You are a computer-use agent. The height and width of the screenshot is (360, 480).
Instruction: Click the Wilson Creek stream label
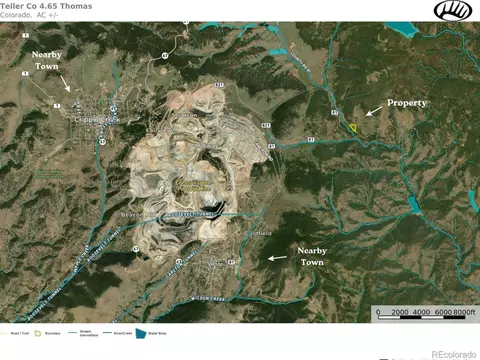[208, 298]
